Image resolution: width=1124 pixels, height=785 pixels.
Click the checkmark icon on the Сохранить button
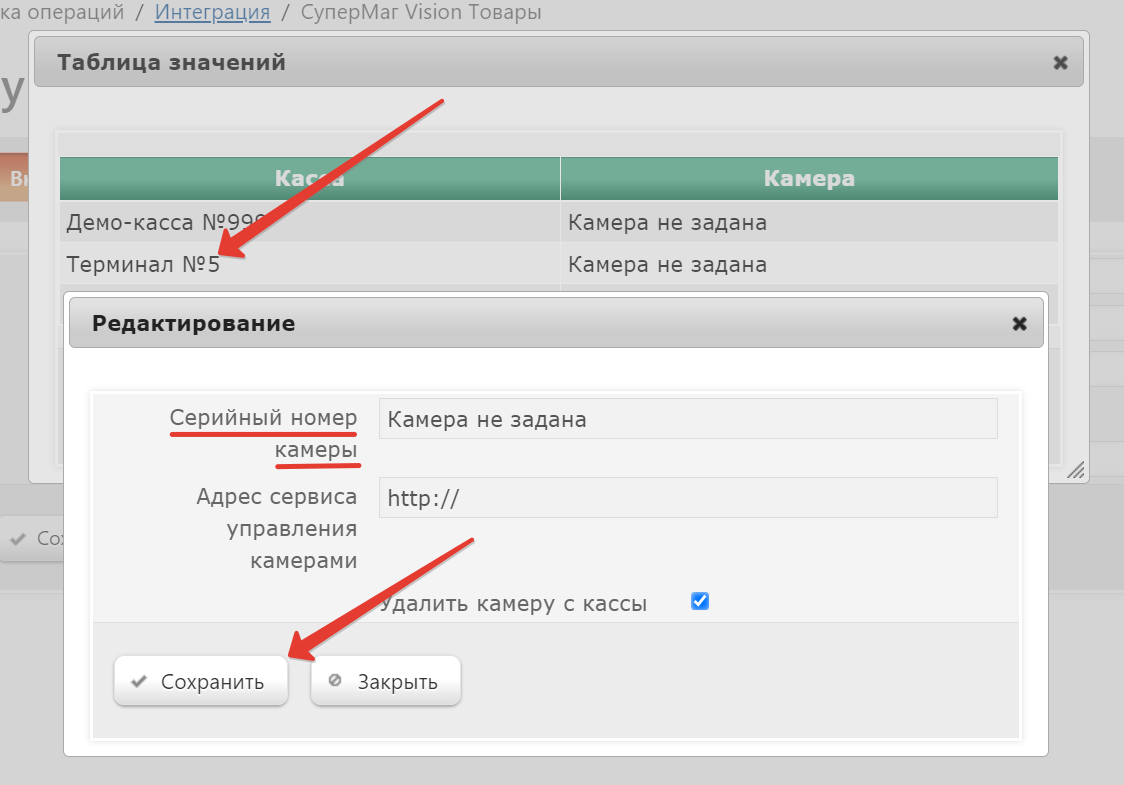click(139, 682)
